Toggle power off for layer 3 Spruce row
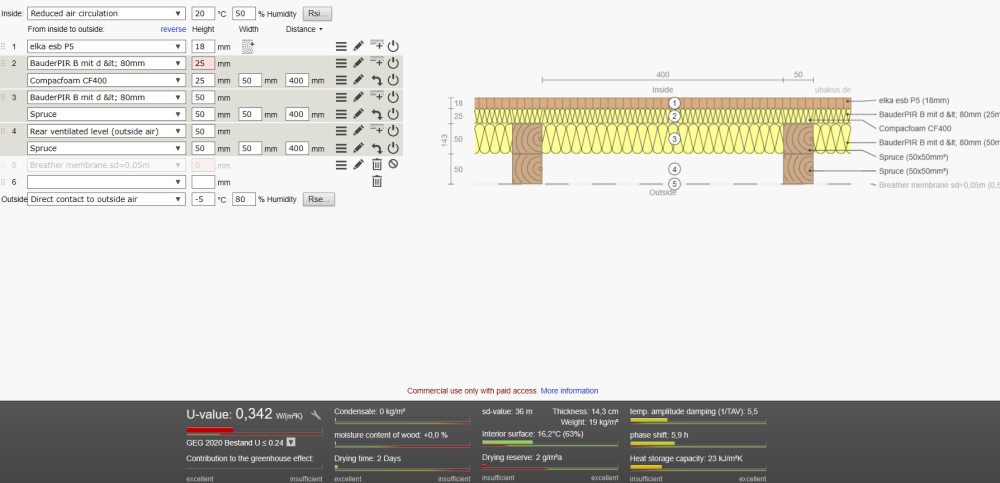The width and height of the screenshot is (1000, 483). coord(393,114)
